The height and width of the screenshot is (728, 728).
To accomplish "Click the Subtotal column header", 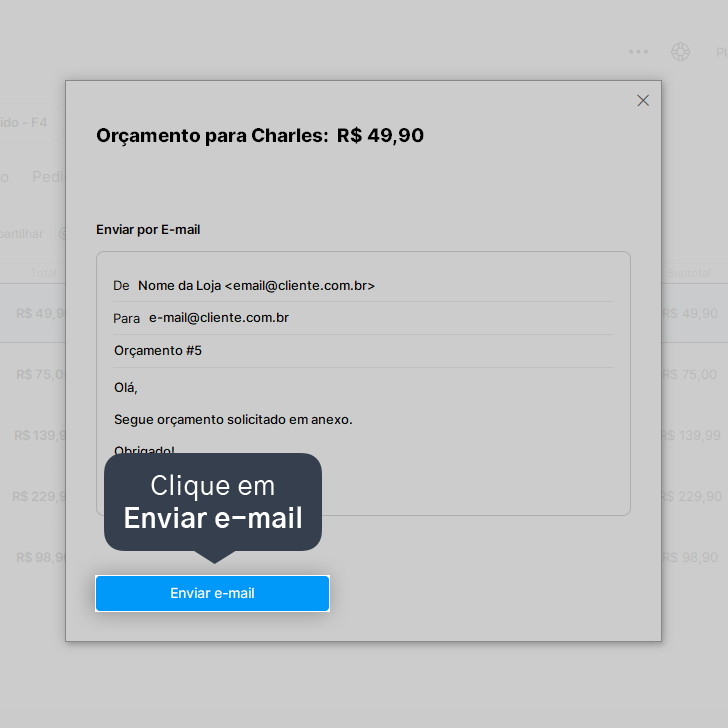I will pyautogui.click(x=689, y=273).
